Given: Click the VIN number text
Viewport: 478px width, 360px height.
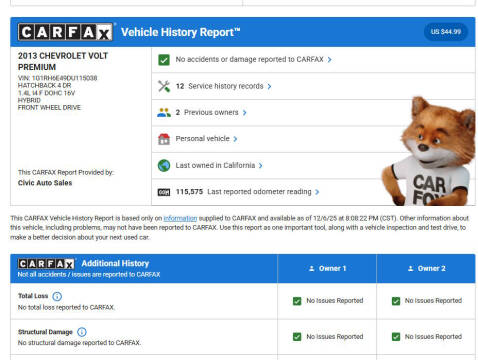Looking at the screenshot, I should click(58, 78).
